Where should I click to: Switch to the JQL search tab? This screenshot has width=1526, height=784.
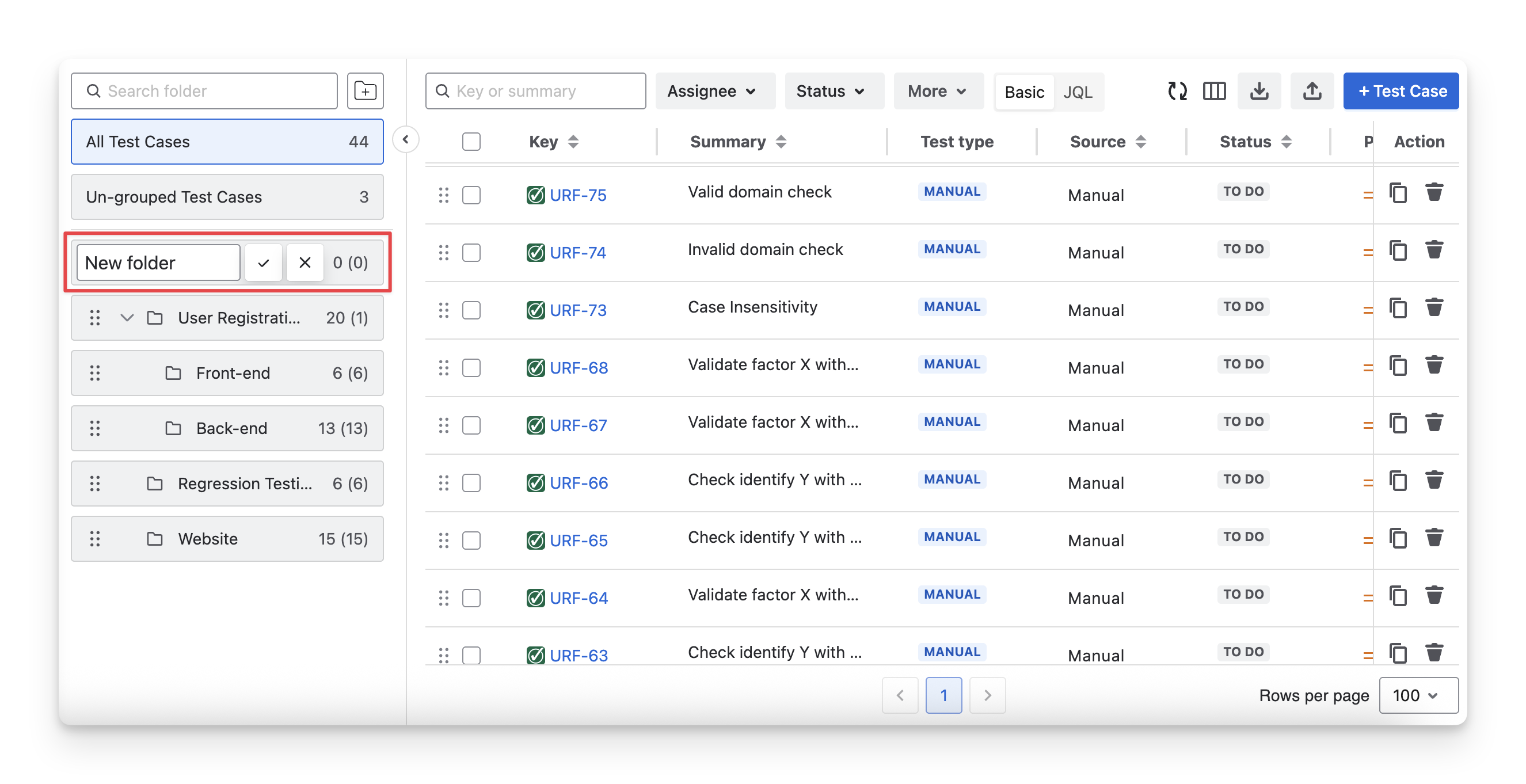[x=1078, y=93]
